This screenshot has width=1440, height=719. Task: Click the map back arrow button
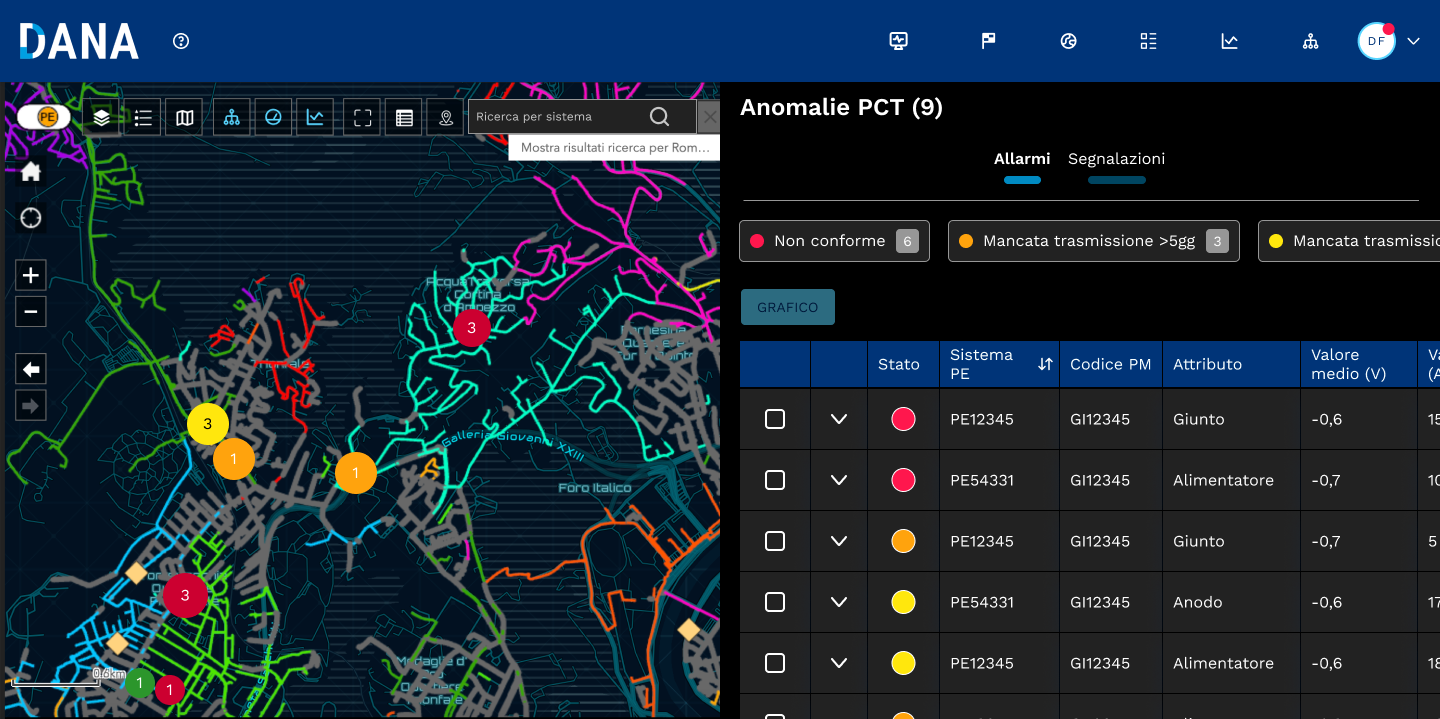pos(31,370)
